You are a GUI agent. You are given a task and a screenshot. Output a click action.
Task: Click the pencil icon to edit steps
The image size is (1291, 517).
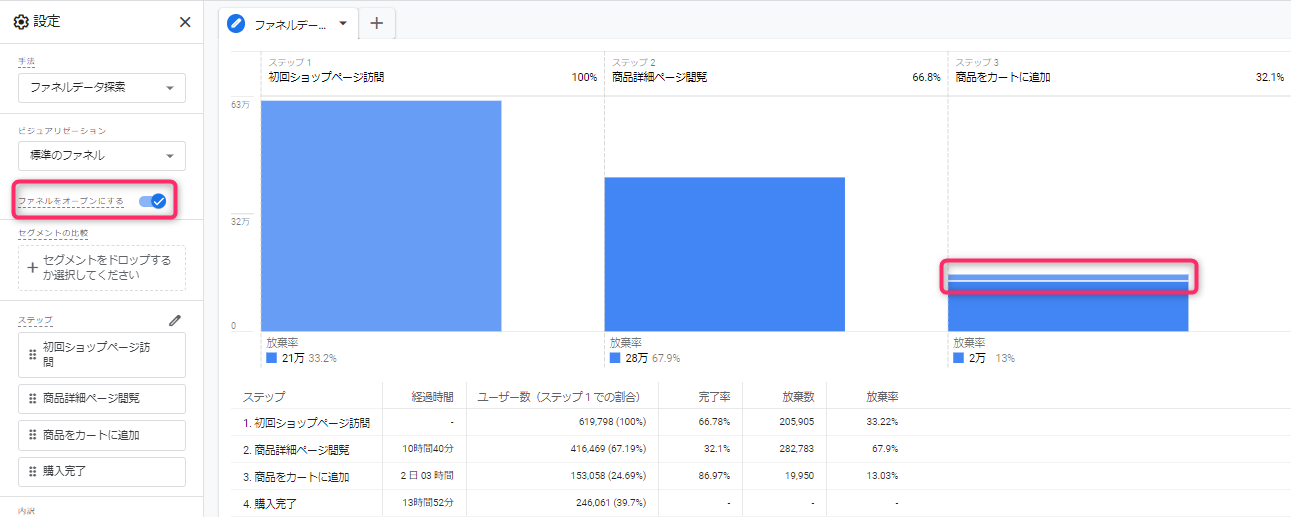tap(175, 320)
